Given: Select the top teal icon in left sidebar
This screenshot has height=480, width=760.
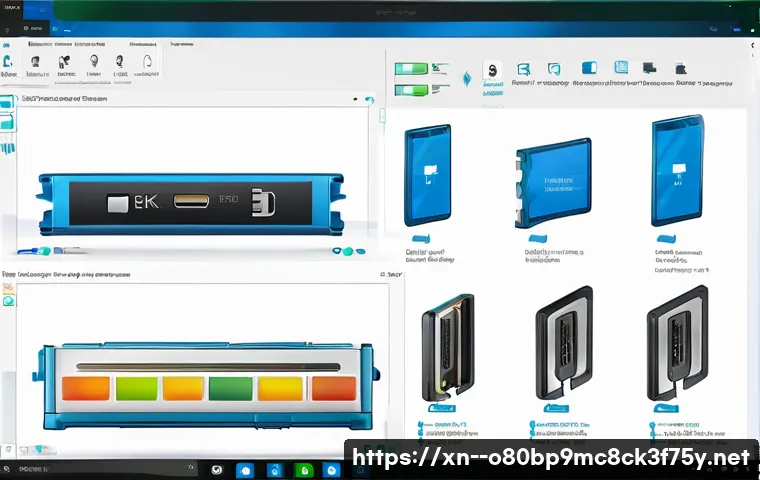Looking at the screenshot, I should (x=7, y=102).
